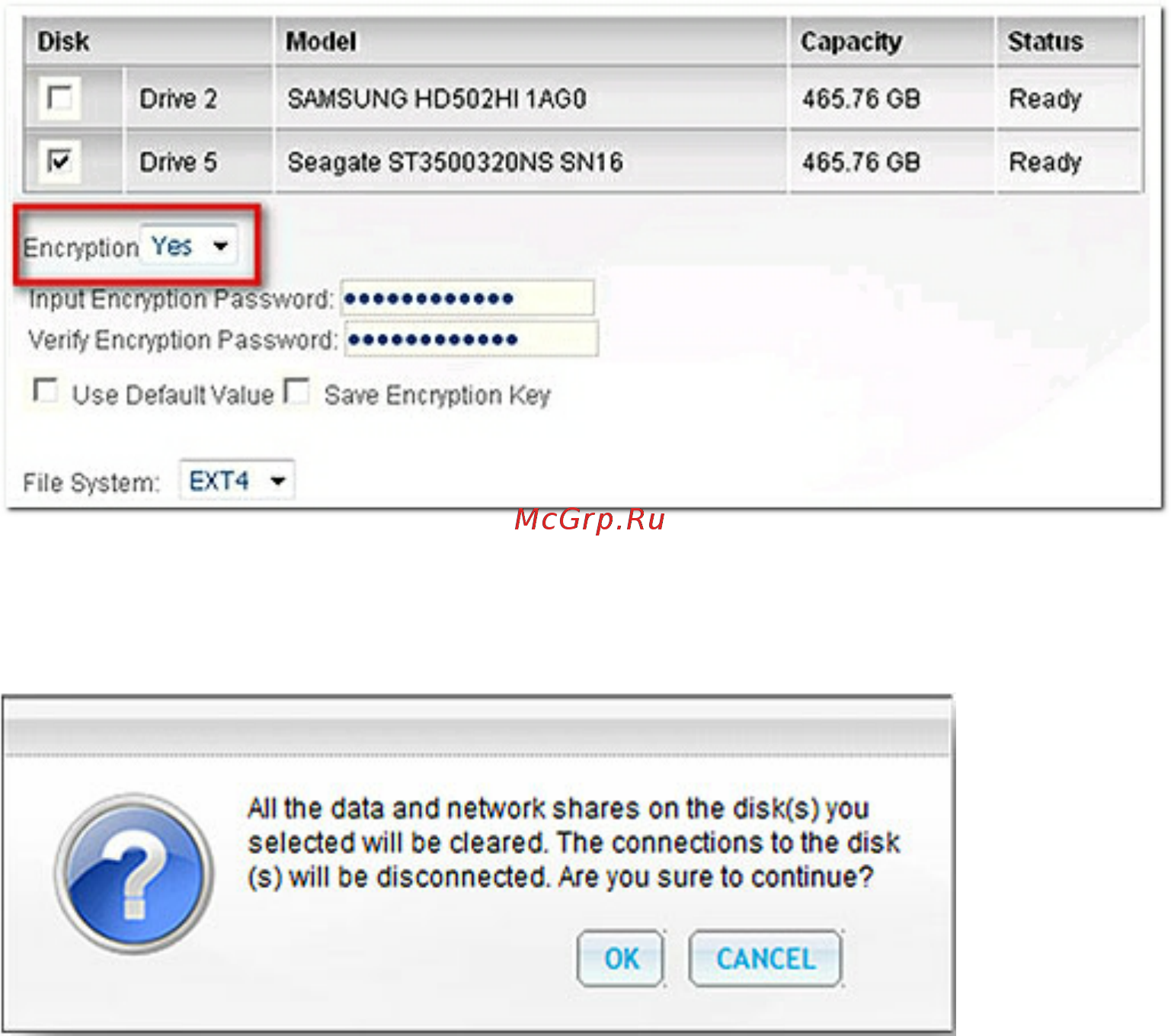Image resolution: width=1171 pixels, height=1036 pixels.
Task: Click the File System label
Action: (91, 482)
